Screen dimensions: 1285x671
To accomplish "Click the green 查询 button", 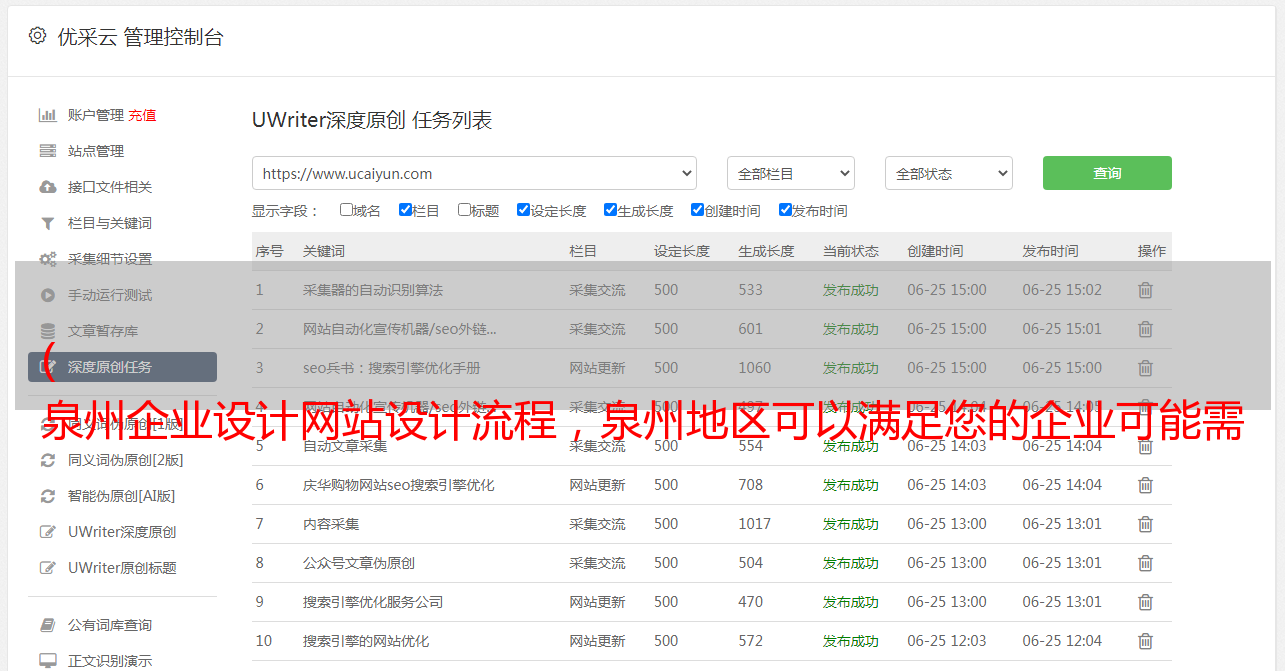I will [x=1107, y=173].
